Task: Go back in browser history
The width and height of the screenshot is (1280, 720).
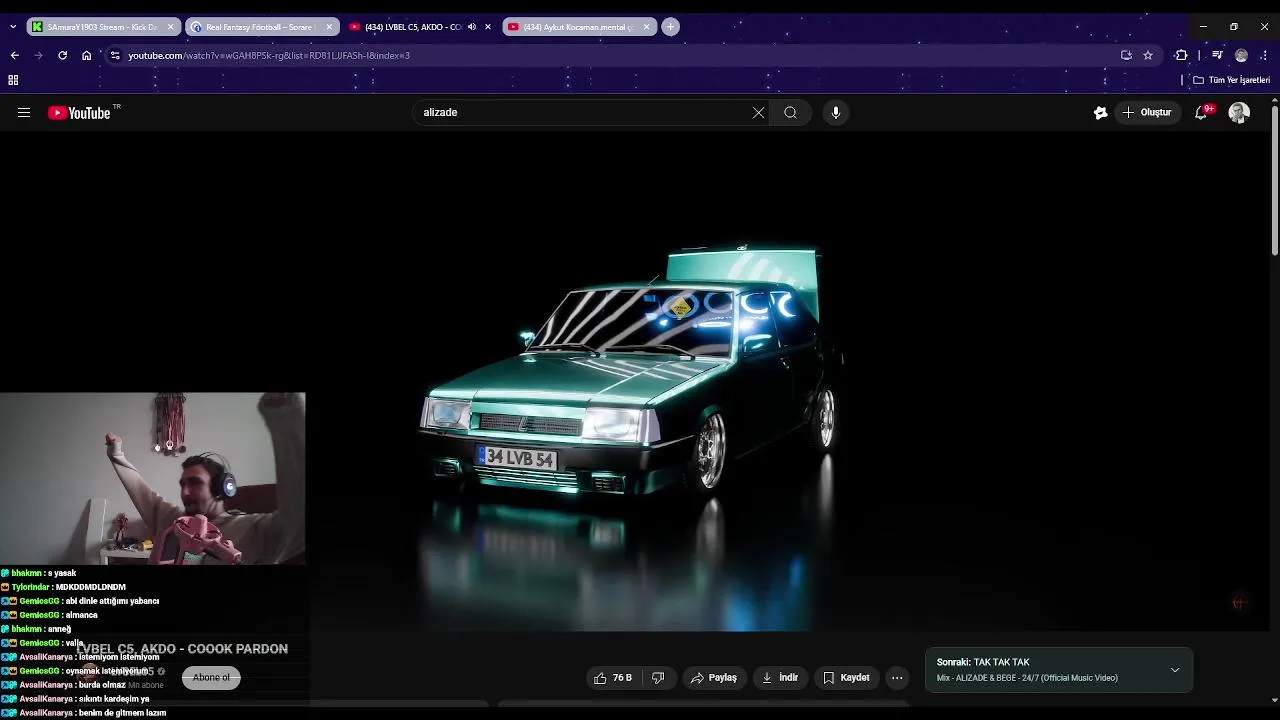Action: tap(14, 55)
